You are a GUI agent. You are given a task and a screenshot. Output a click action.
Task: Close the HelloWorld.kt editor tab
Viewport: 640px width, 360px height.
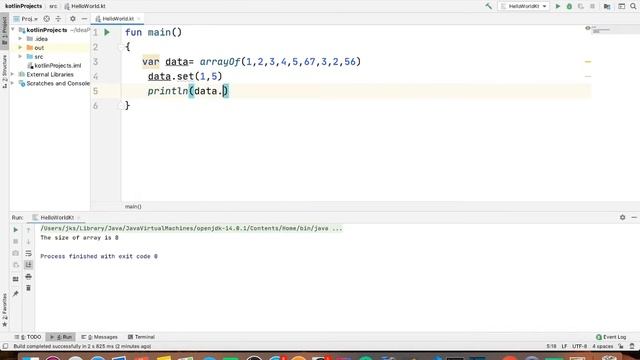coord(139,19)
